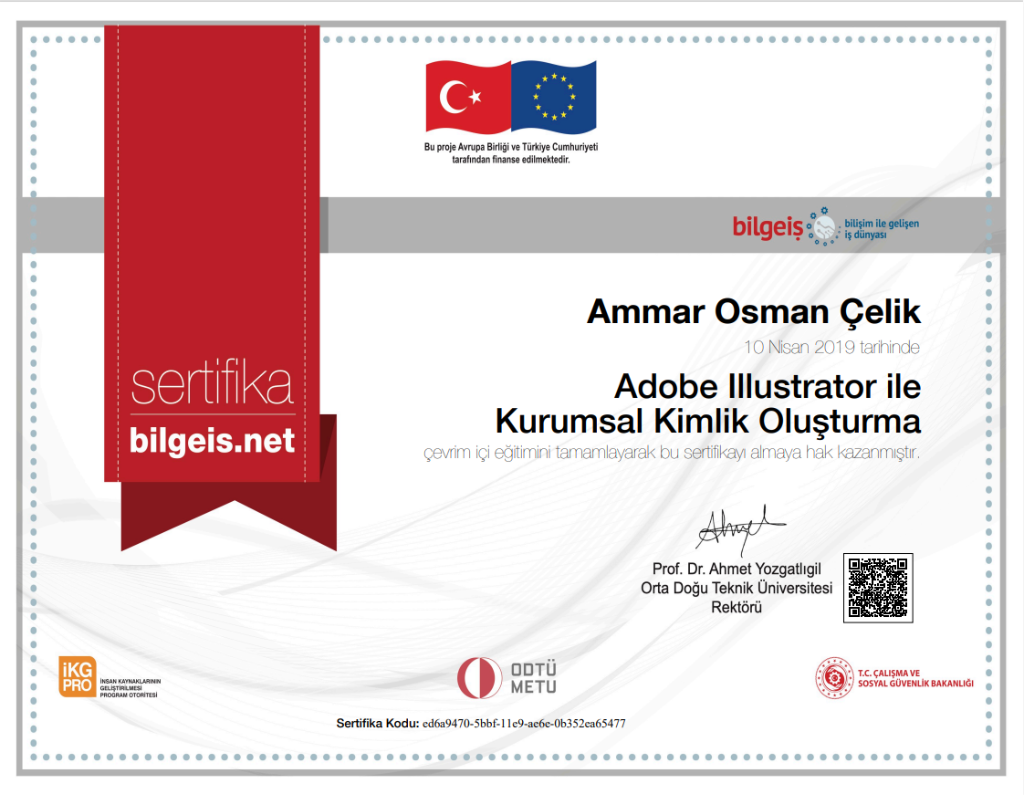
Task: Click the certificate code ed6a9470-5bbf-11e9-ae6e-0b352ea65477
Action: (524, 723)
